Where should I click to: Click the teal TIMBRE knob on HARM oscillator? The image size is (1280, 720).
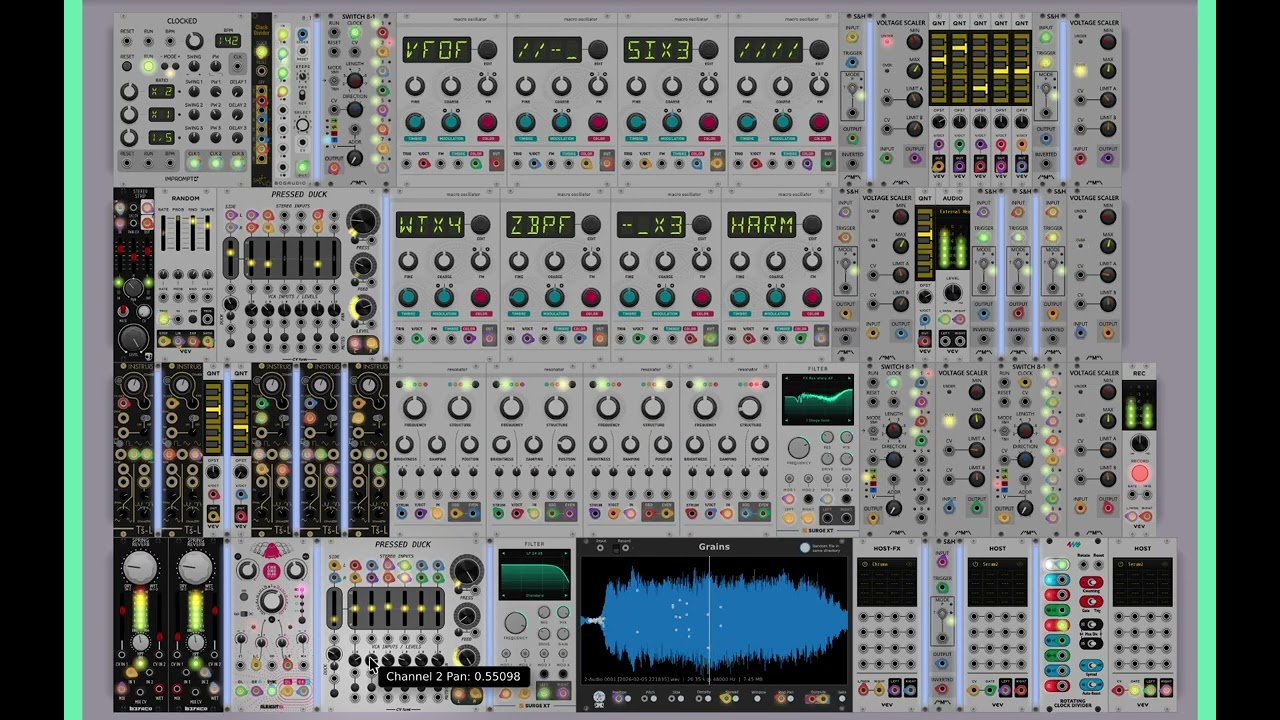coord(739,297)
